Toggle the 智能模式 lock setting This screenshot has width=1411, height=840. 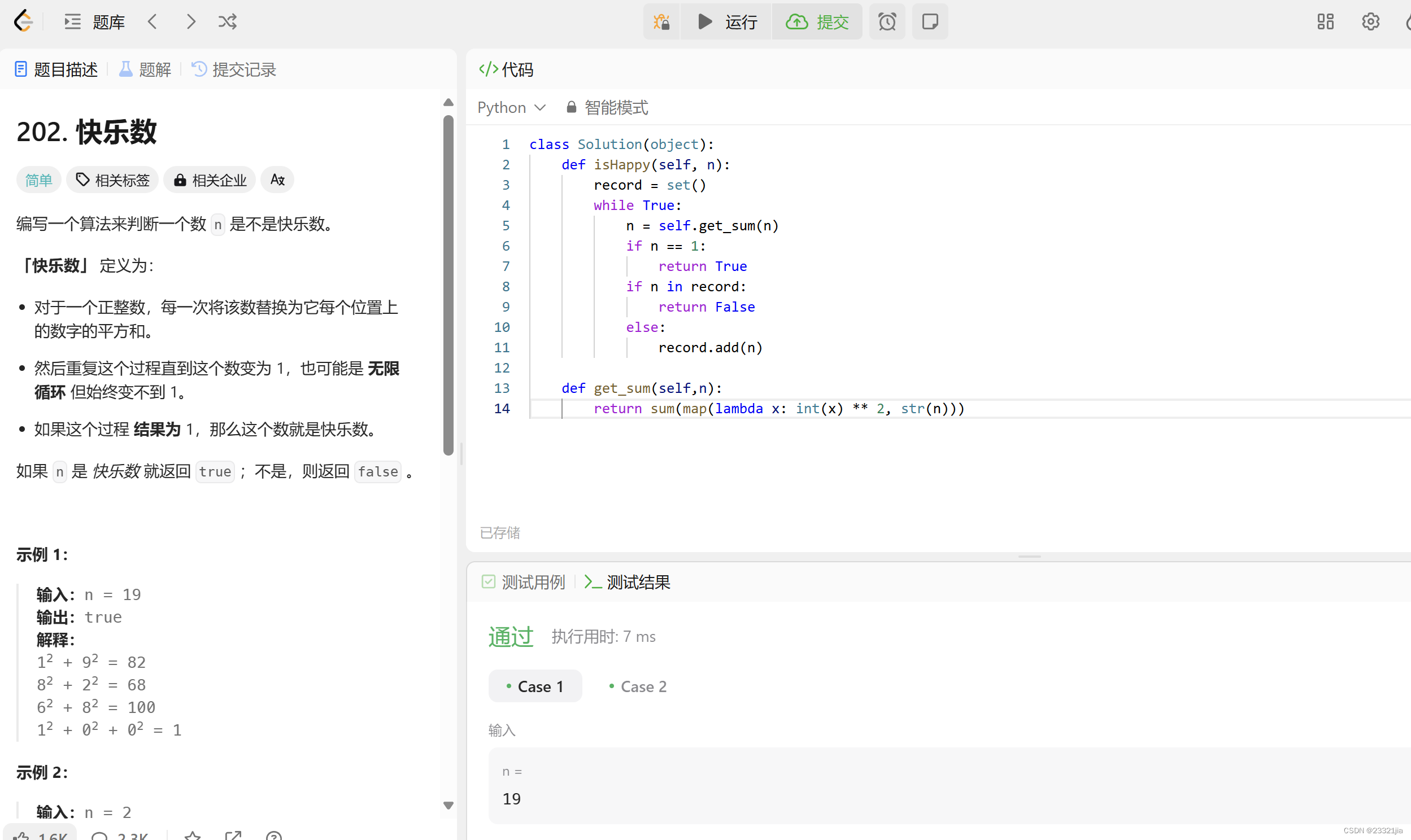point(607,108)
